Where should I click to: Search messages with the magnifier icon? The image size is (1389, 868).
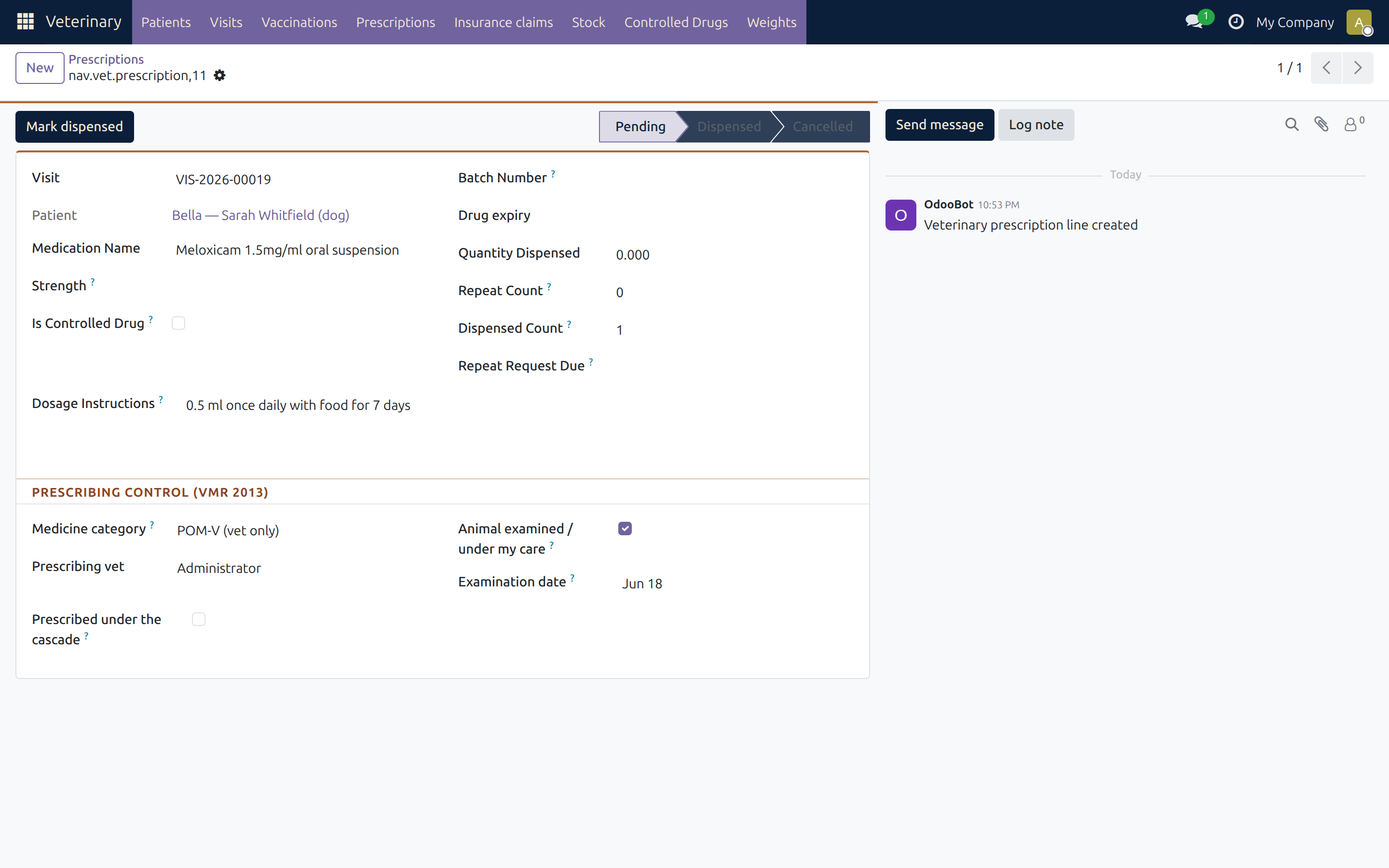(1292, 124)
